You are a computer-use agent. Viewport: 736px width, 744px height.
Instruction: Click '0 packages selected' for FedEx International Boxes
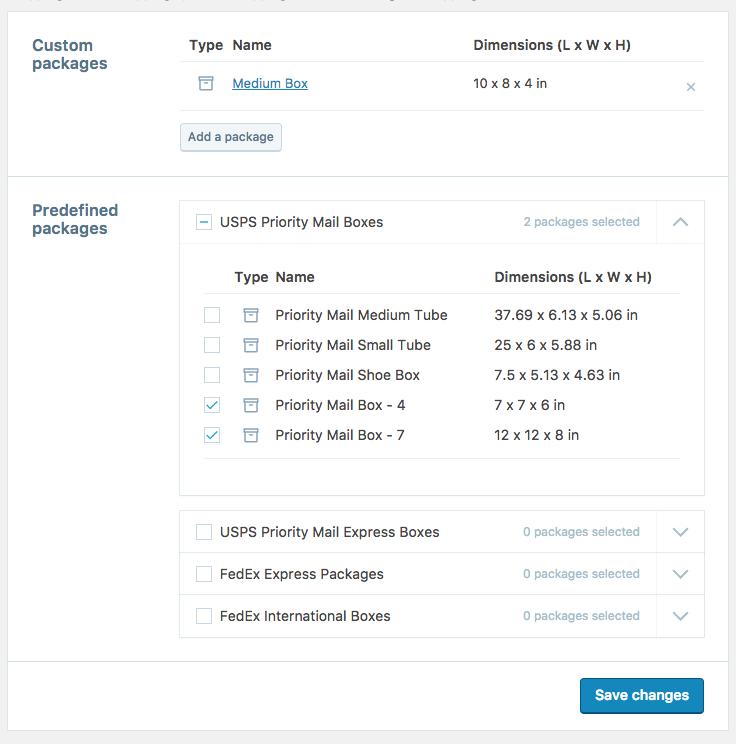[581, 616]
